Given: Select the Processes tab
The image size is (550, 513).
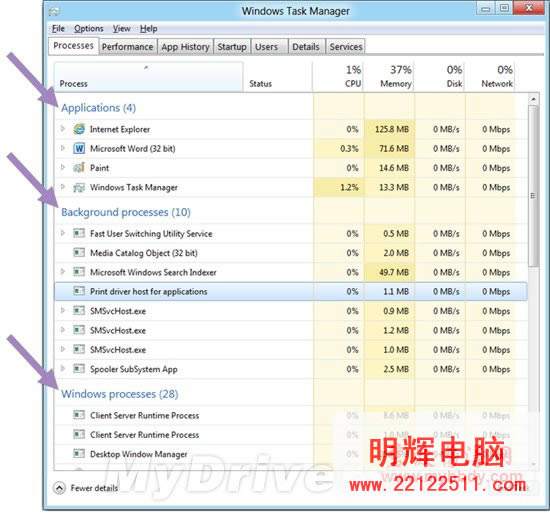Looking at the screenshot, I should (73, 46).
